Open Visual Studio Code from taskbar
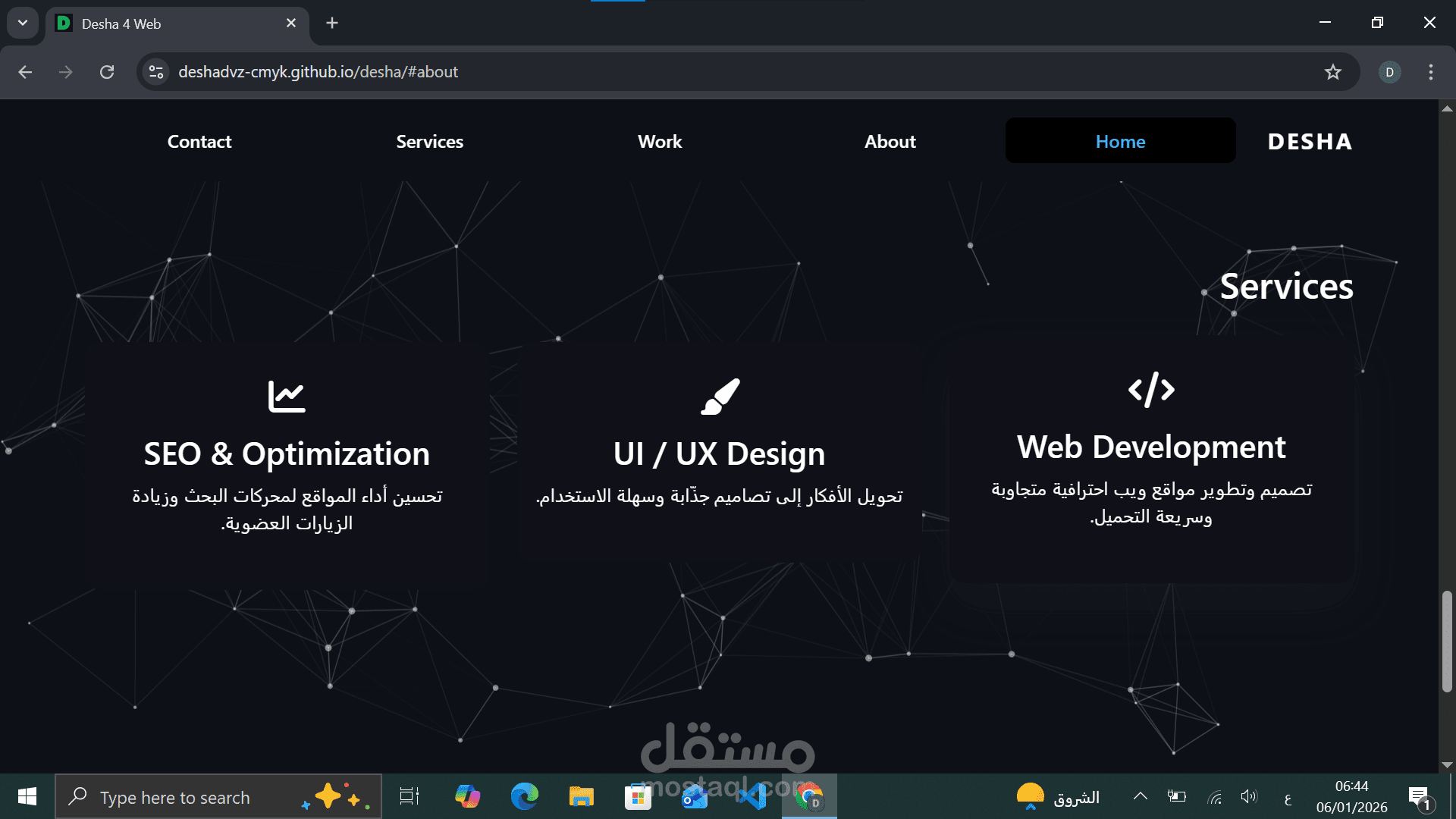The width and height of the screenshot is (1456, 819). click(x=752, y=797)
